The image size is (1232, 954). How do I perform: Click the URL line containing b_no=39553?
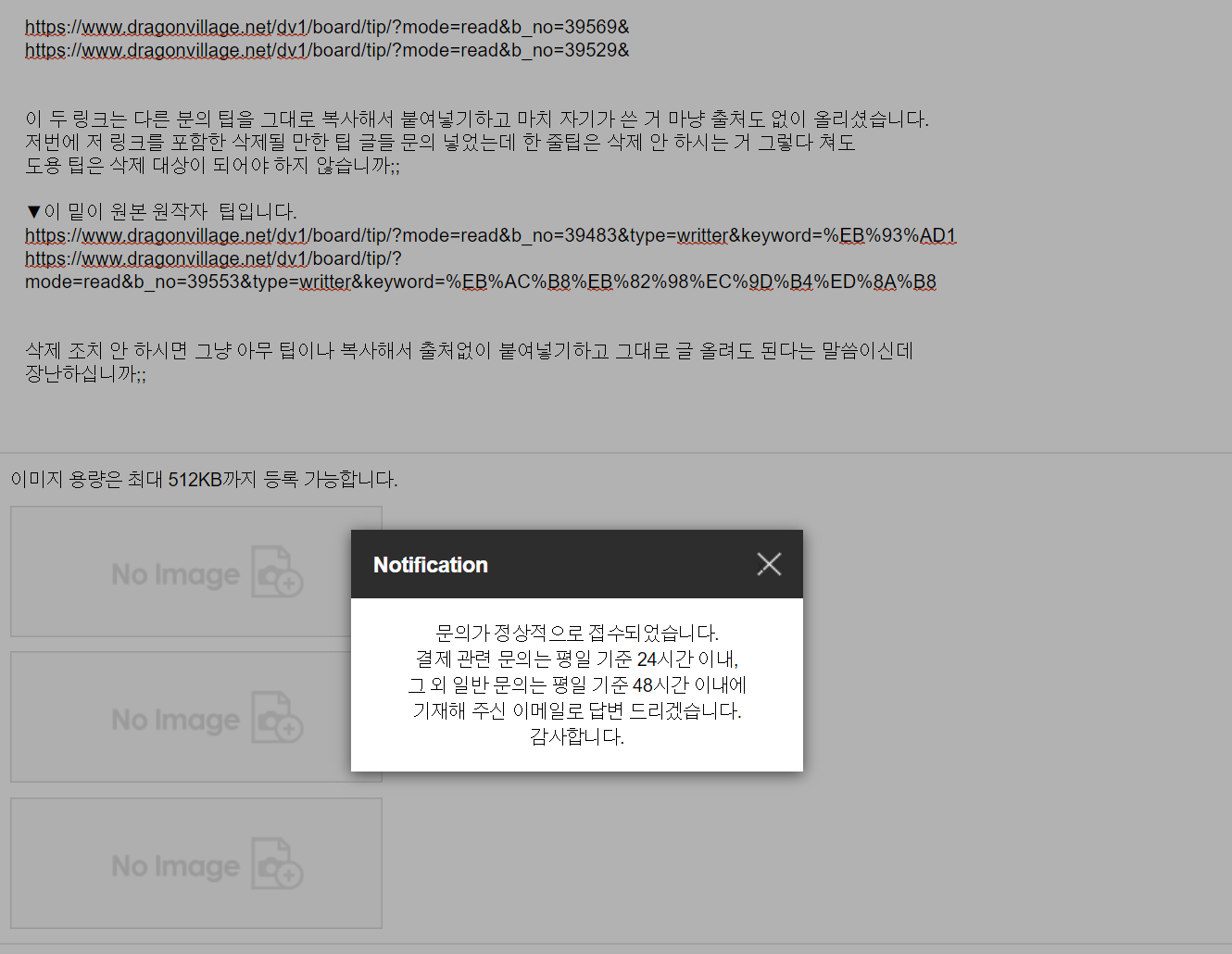[480, 282]
